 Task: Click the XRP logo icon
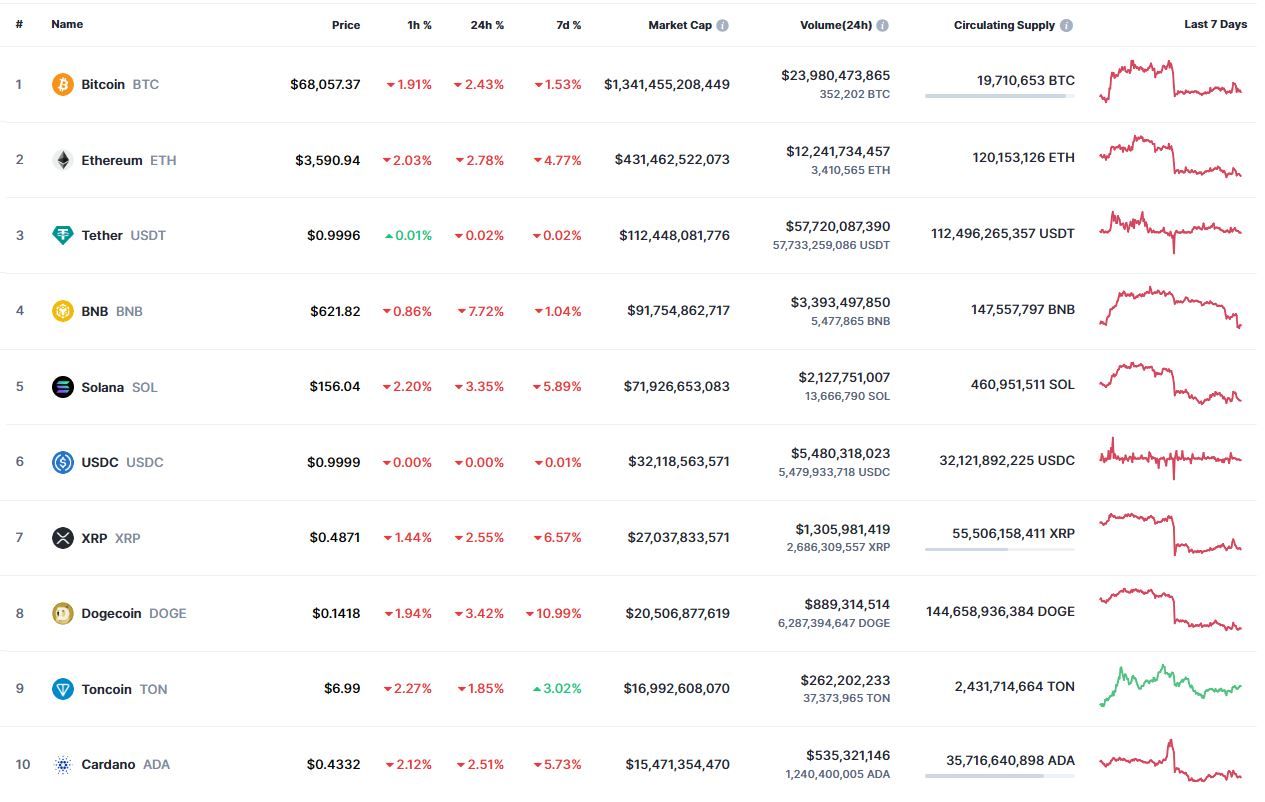click(x=63, y=538)
